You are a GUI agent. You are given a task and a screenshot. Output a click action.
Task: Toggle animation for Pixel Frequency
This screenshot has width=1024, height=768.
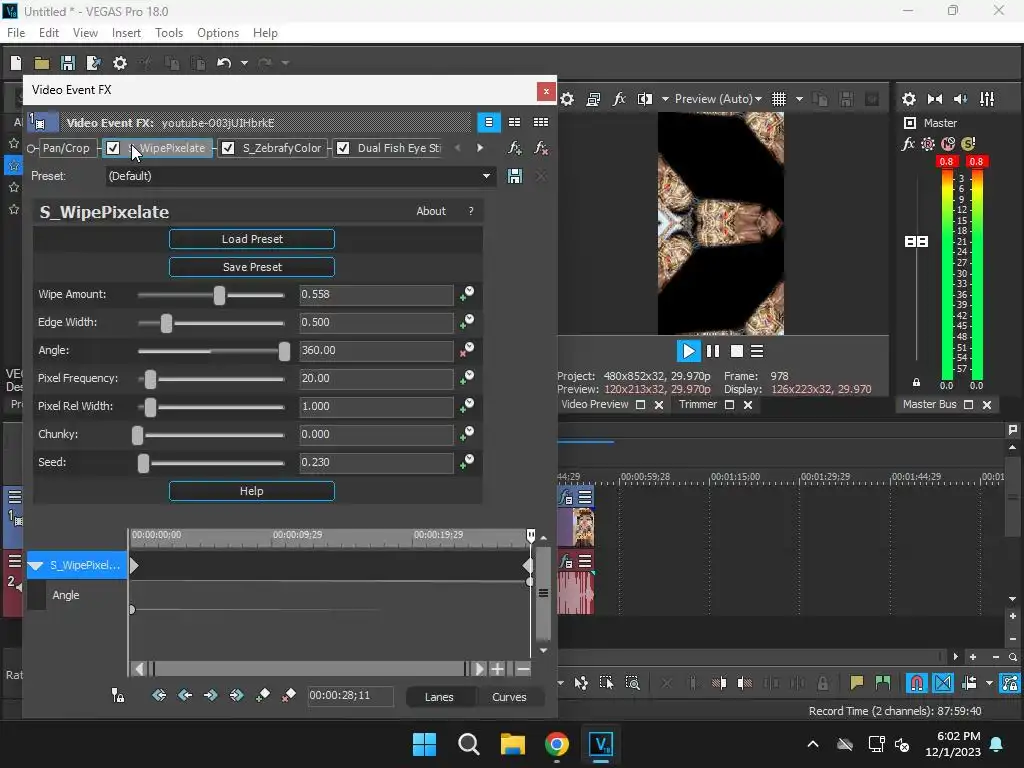click(466, 378)
